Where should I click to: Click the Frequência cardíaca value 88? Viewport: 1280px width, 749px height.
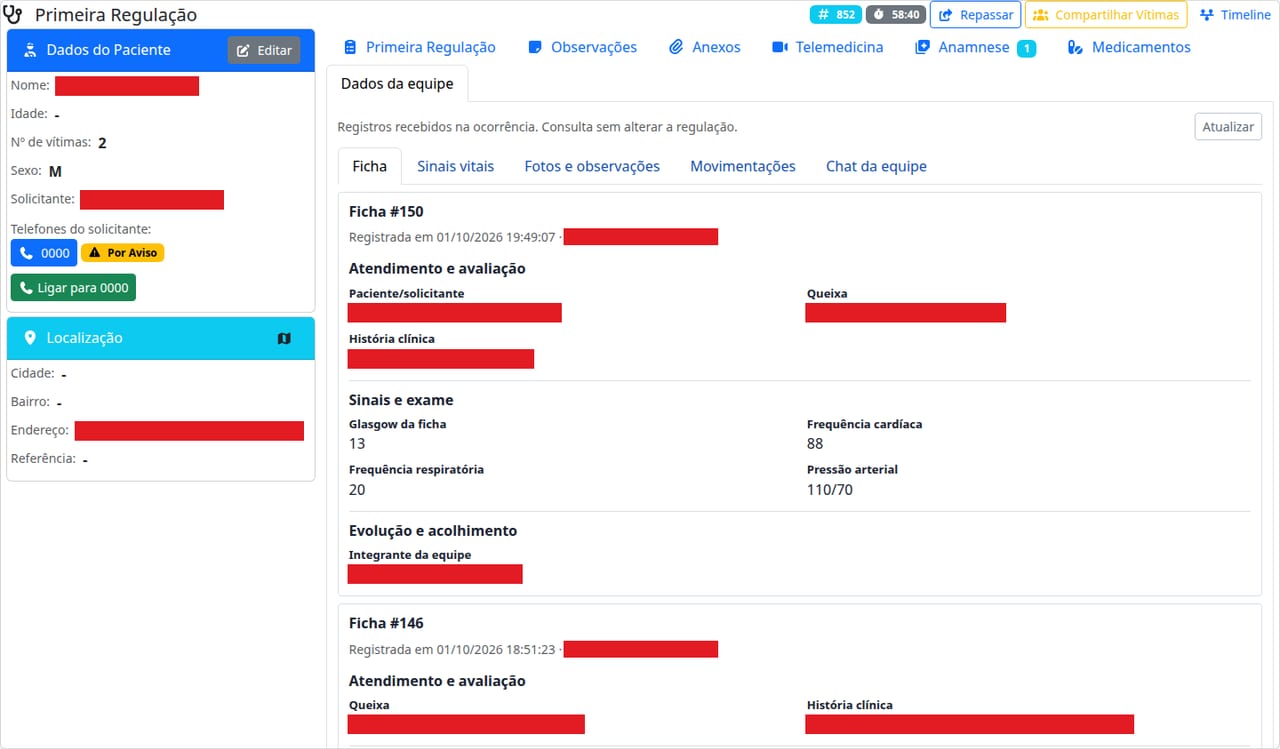(x=815, y=444)
